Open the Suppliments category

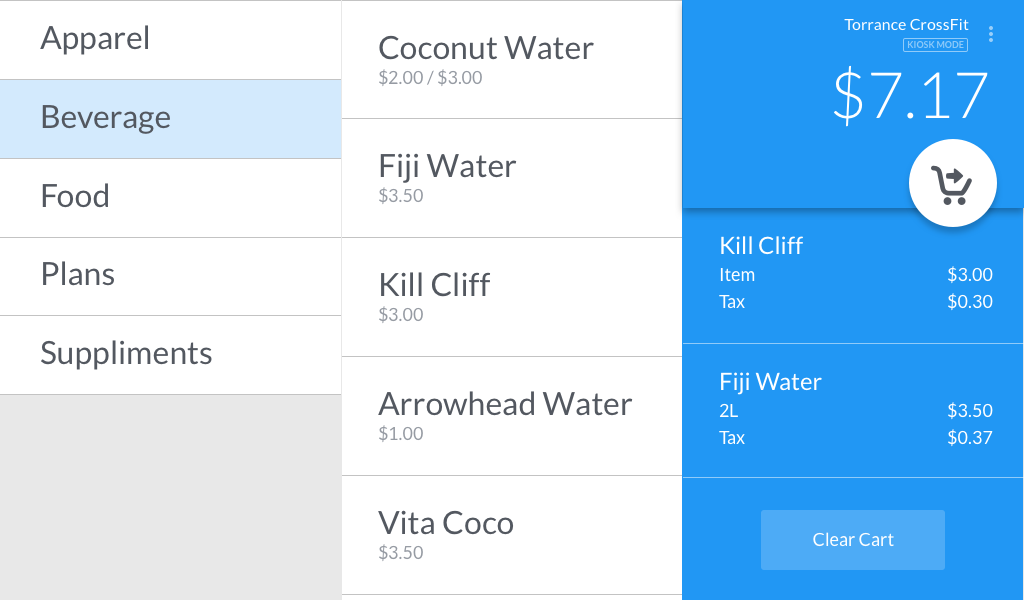tap(170, 354)
